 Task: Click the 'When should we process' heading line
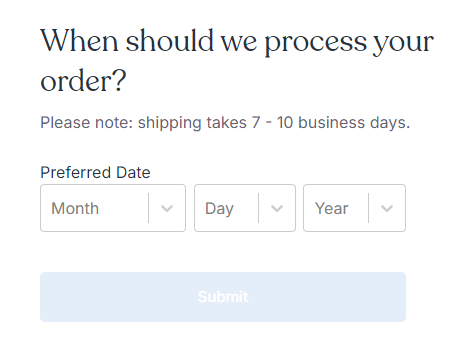click(x=237, y=42)
